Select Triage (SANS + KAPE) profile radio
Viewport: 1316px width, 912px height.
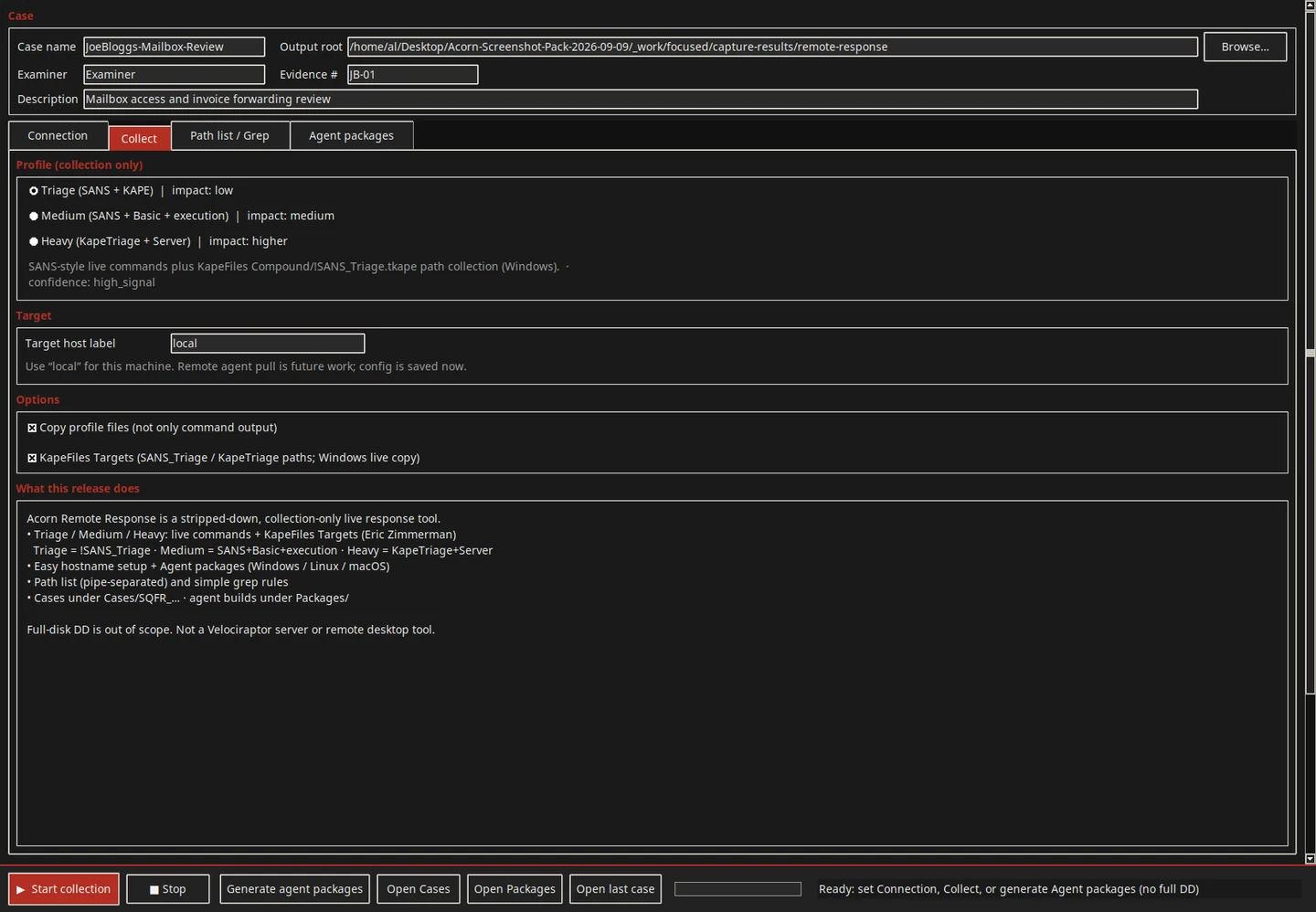tap(34, 191)
